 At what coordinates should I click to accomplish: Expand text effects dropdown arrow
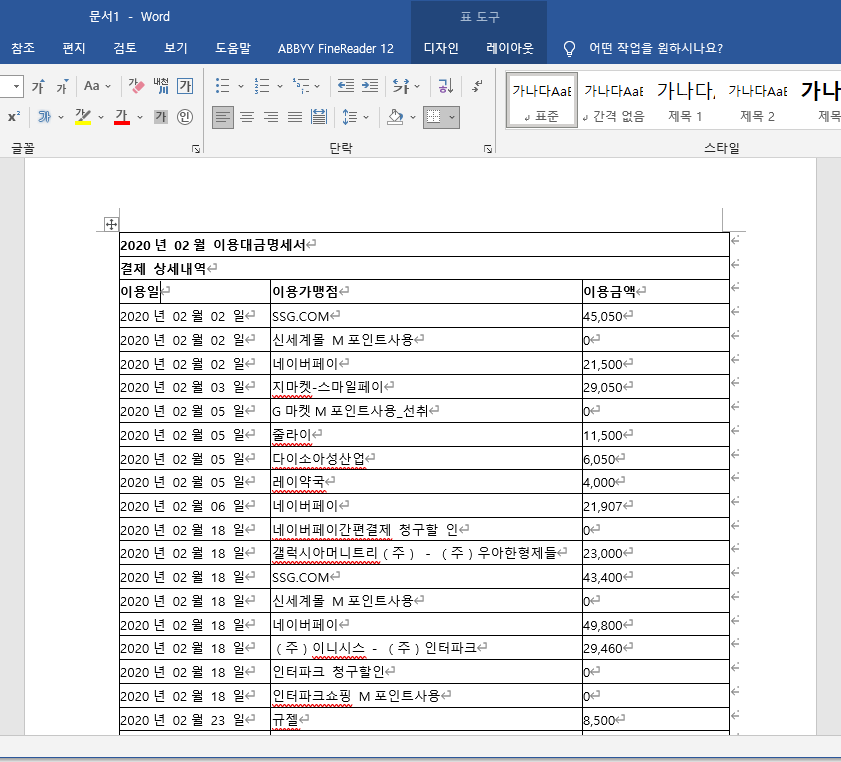pyautogui.click(x=61, y=117)
